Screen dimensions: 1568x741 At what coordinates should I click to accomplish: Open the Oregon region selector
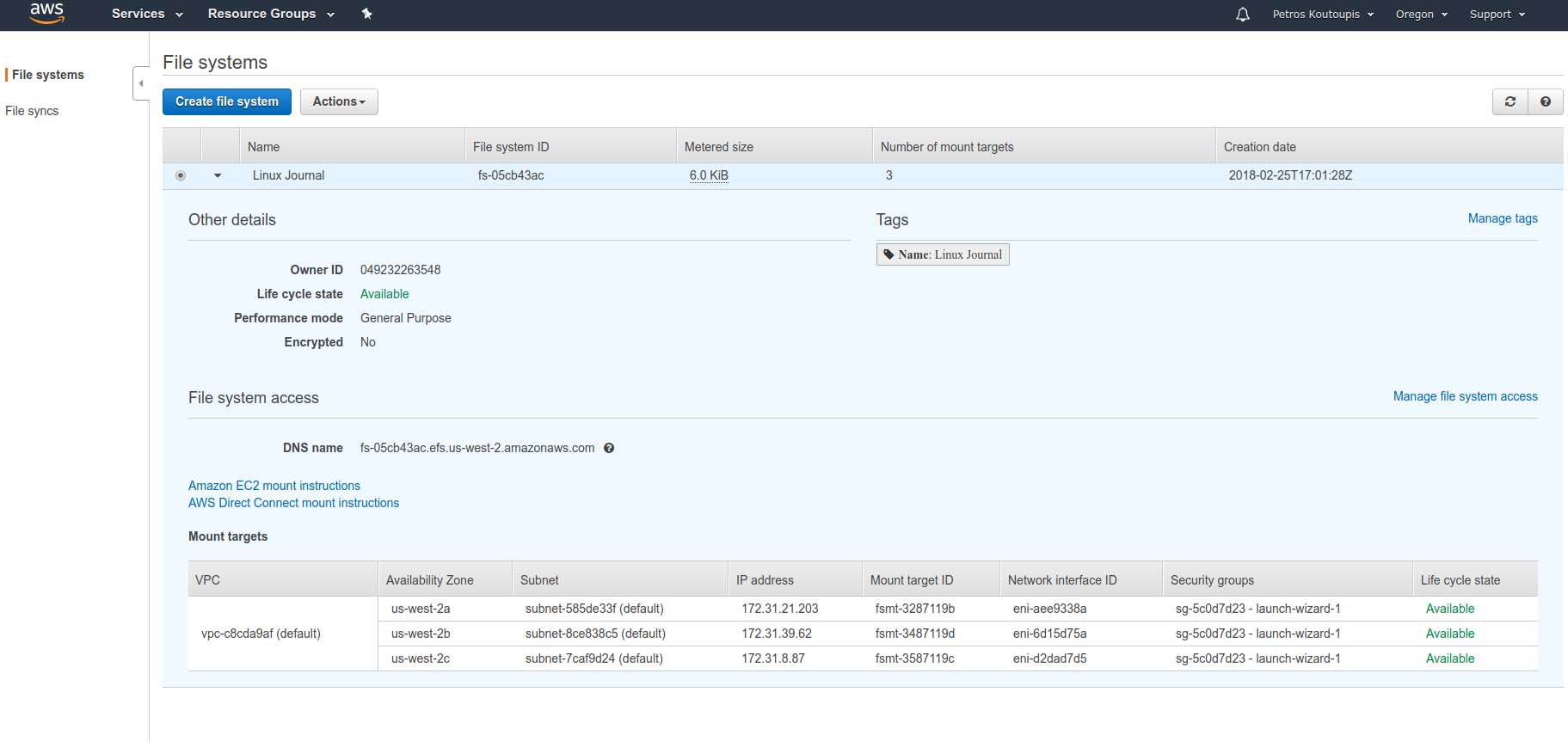tap(1421, 15)
